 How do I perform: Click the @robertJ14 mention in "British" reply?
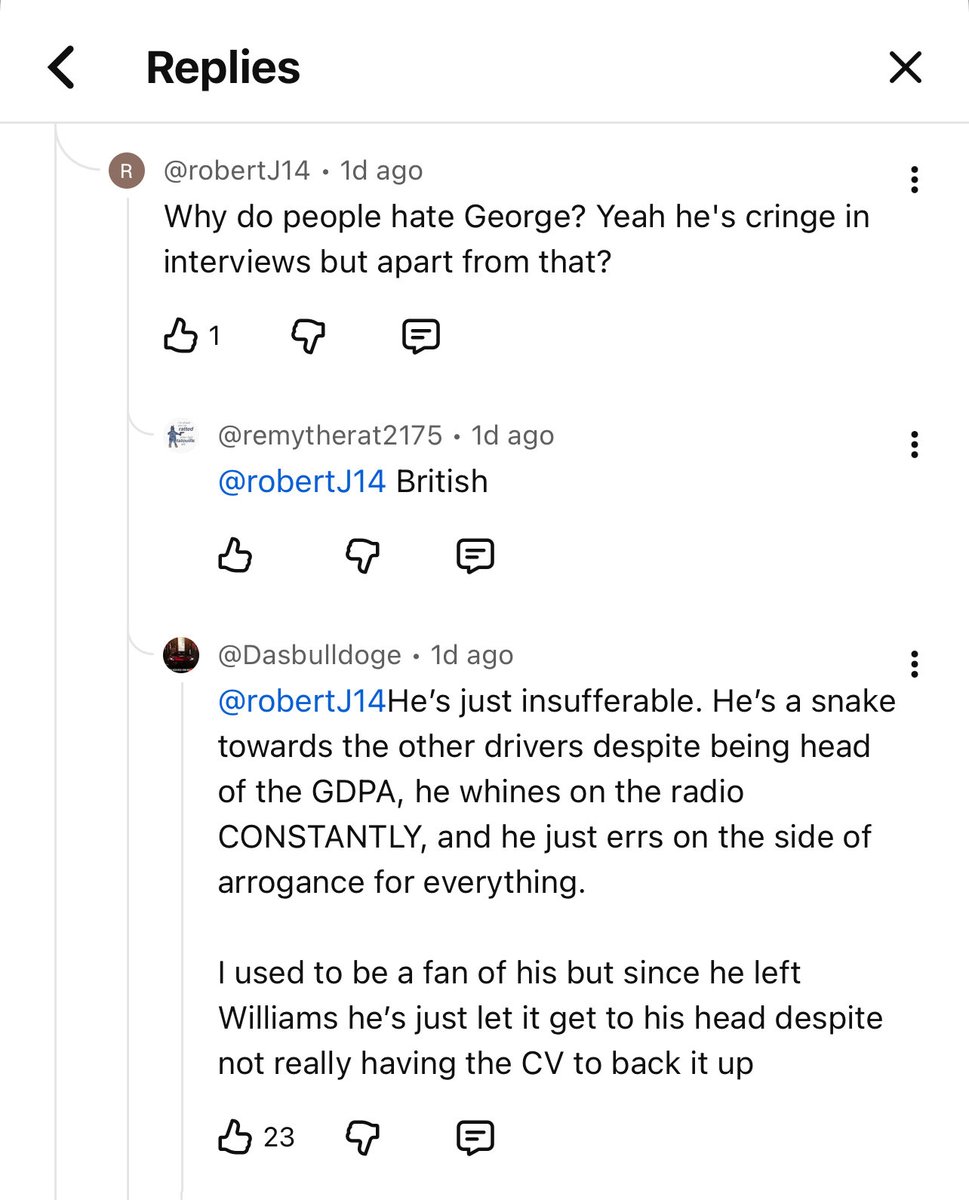[x=301, y=481]
